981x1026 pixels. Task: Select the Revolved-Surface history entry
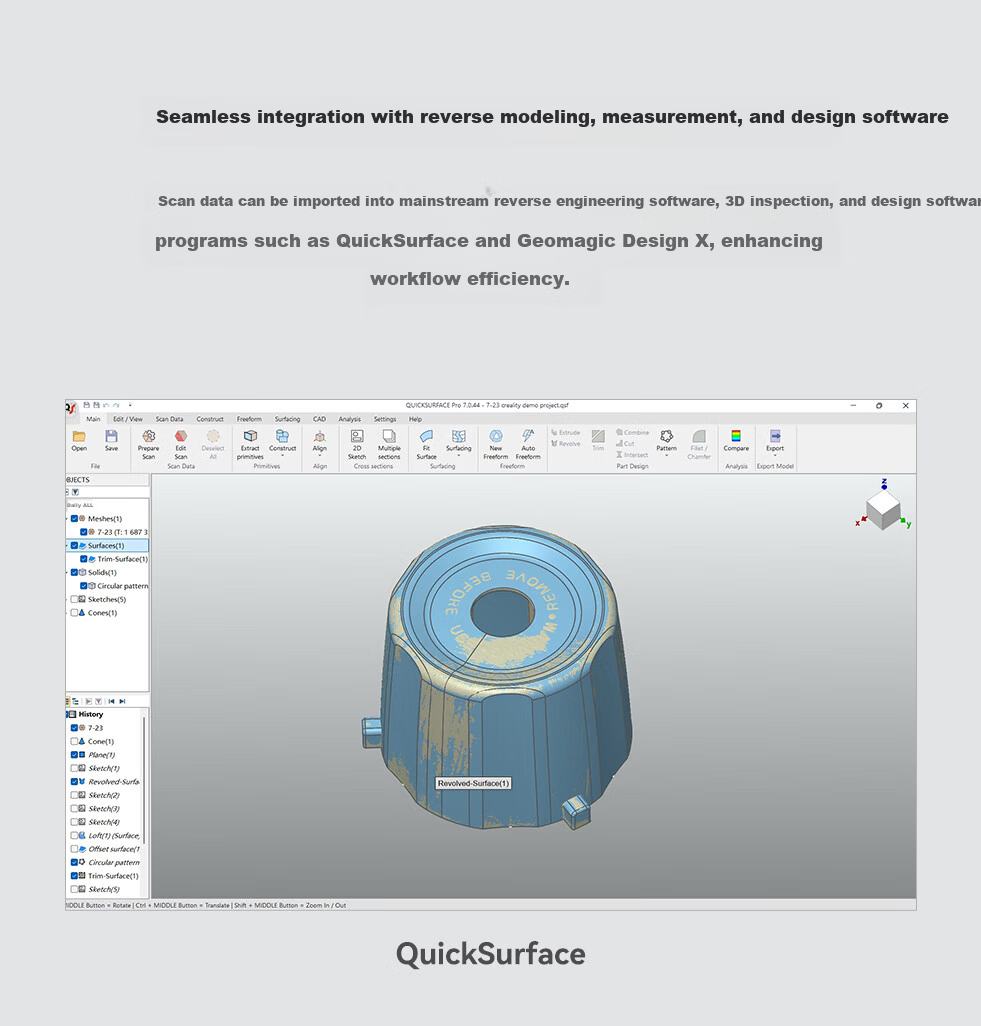pyautogui.click(x=107, y=781)
